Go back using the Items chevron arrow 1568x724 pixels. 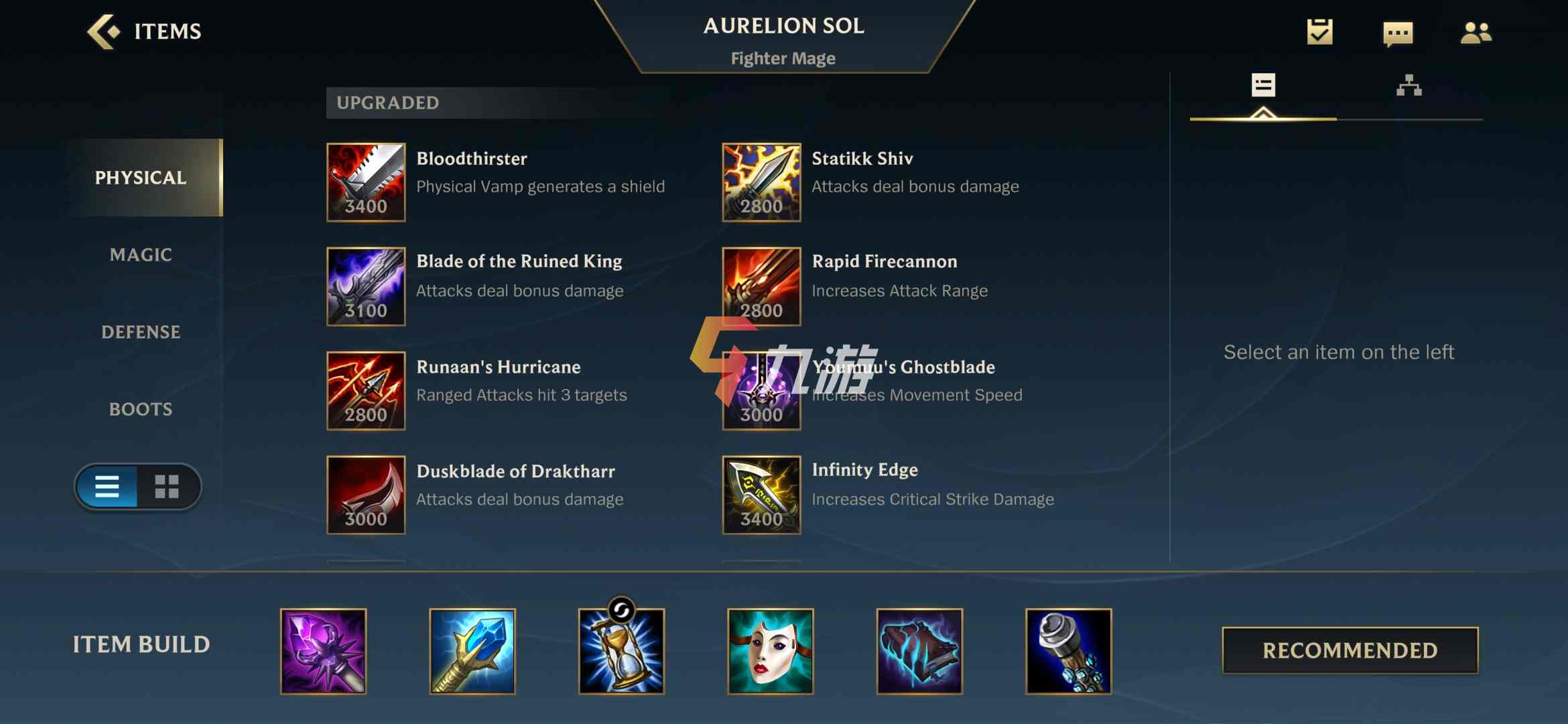[x=103, y=32]
